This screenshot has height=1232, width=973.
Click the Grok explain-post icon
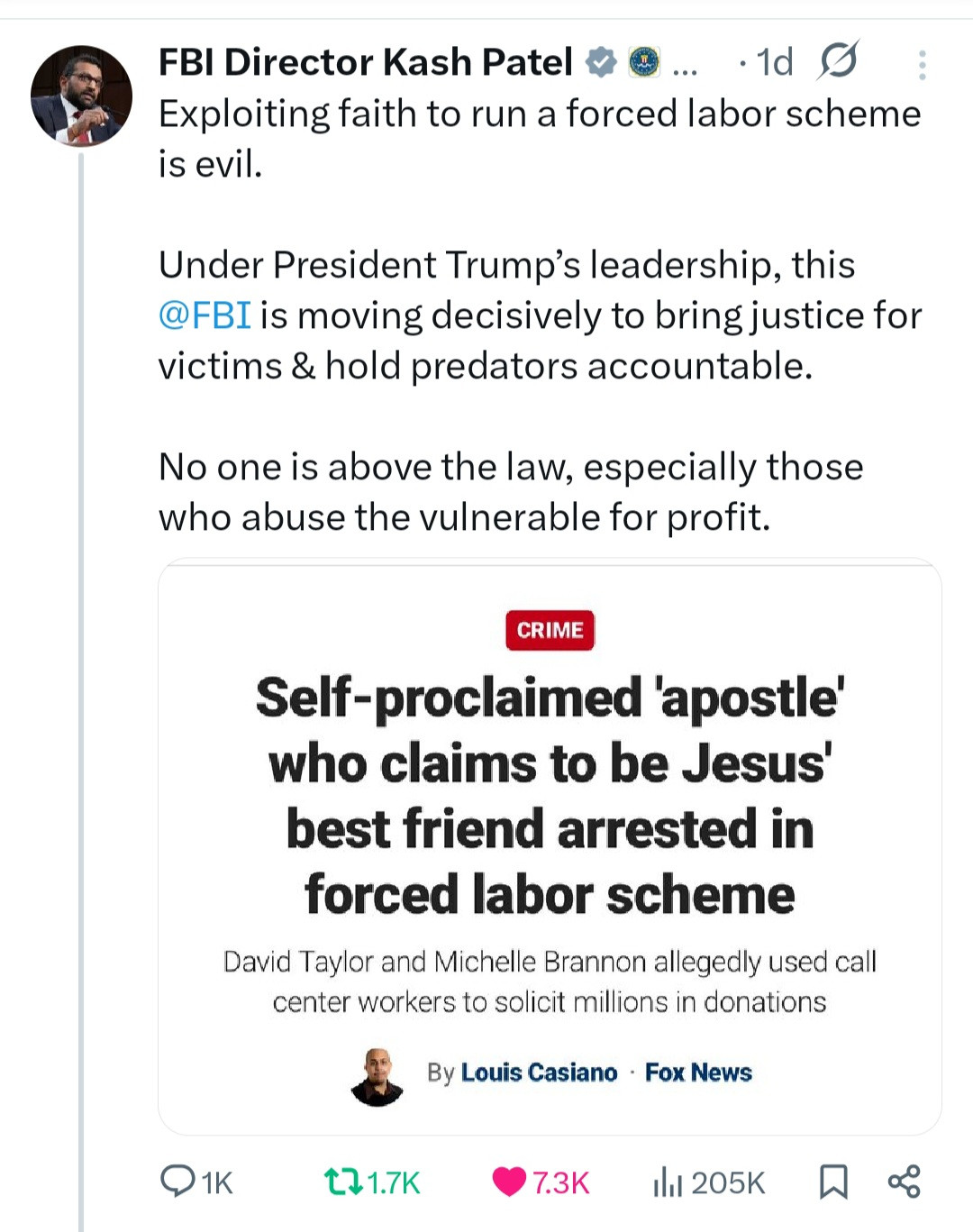pos(838,61)
